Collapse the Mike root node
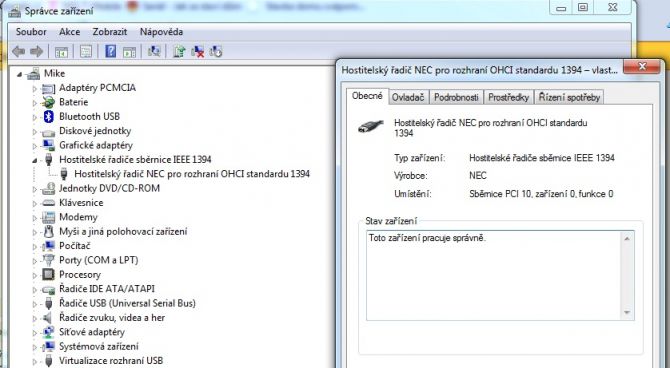This screenshot has width=670, height=368. 20,74
